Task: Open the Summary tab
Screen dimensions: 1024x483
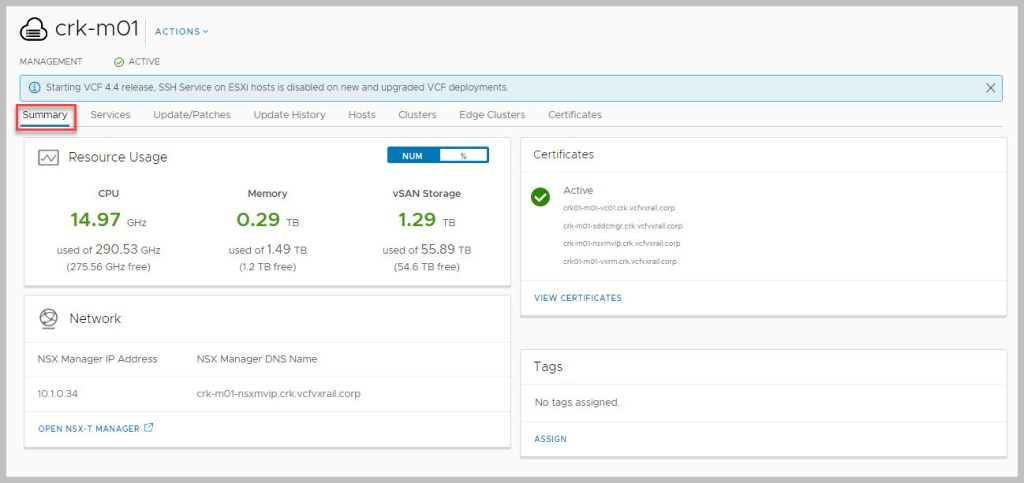Action: (x=46, y=115)
